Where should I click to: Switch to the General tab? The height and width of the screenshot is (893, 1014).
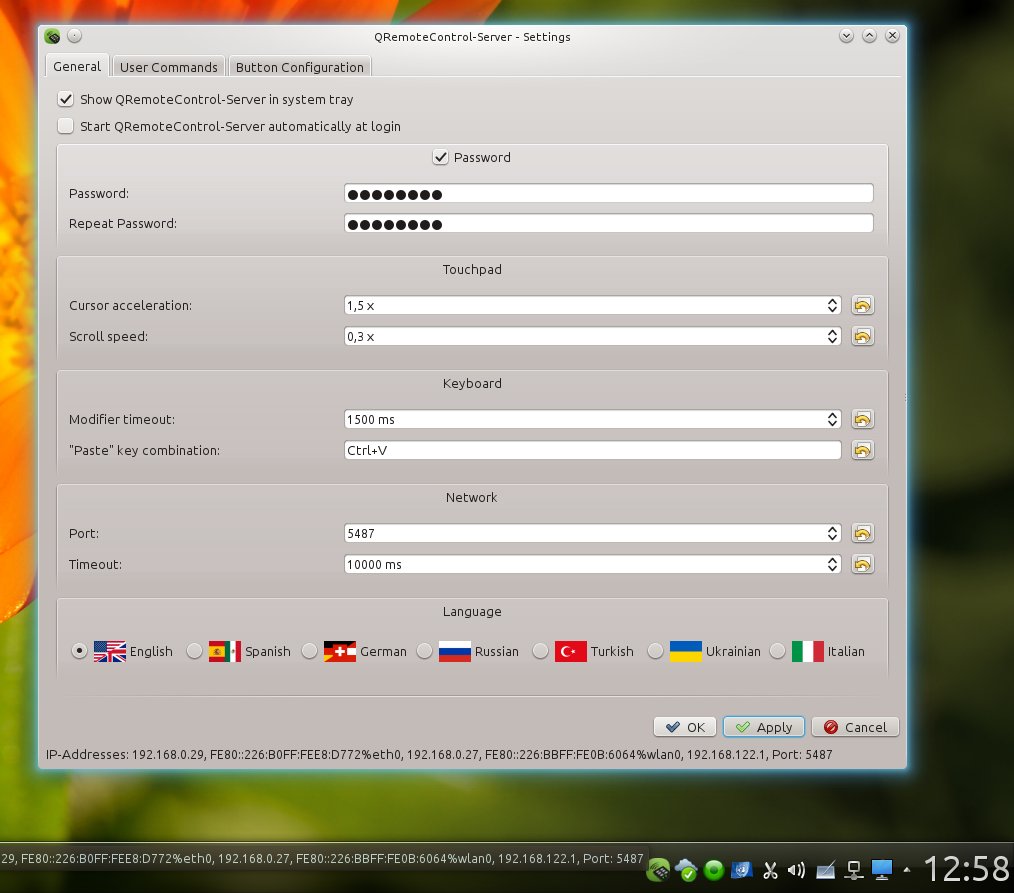coord(77,66)
